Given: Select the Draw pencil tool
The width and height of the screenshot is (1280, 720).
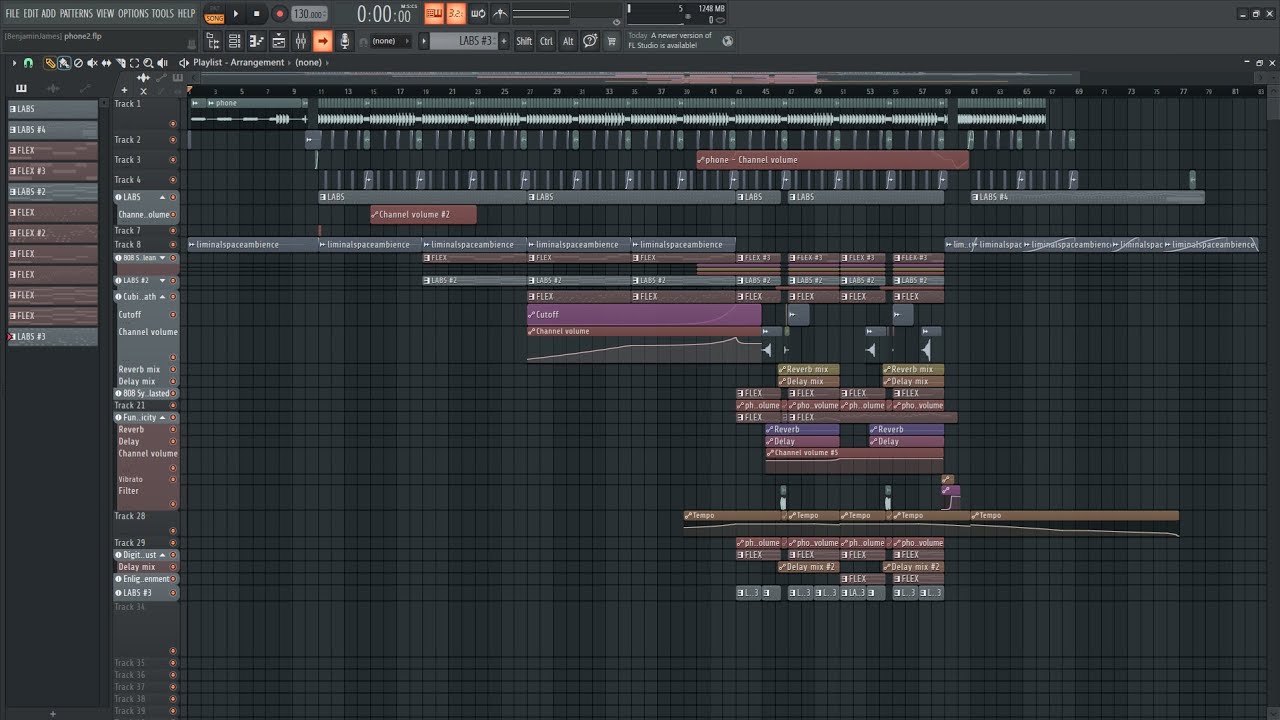Looking at the screenshot, I should tap(50, 63).
